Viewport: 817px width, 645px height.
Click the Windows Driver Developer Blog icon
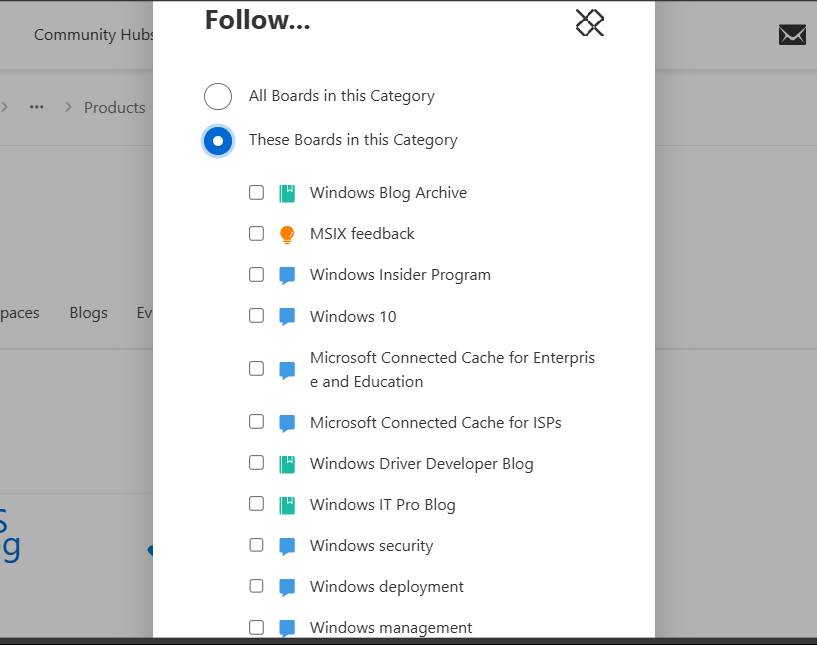tap(287, 464)
